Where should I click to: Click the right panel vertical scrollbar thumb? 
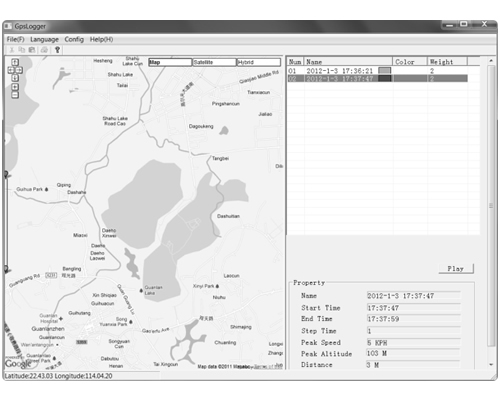[491, 205]
